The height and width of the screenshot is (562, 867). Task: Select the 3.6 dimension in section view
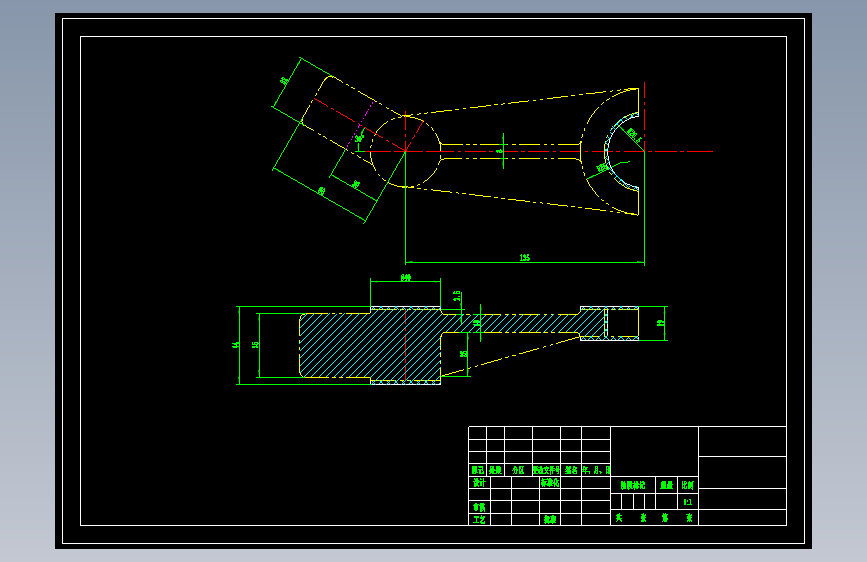click(x=457, y=296)
